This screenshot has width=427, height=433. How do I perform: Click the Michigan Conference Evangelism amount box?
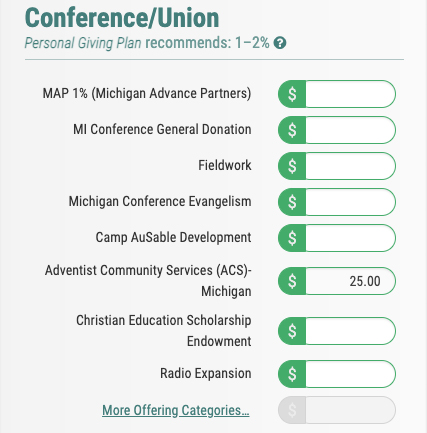pos(350,202)
